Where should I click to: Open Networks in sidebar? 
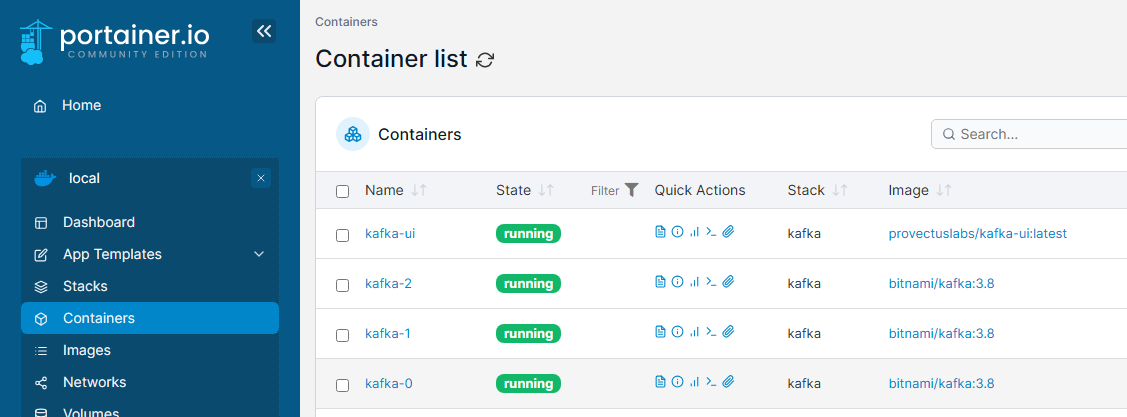point(150,382)
